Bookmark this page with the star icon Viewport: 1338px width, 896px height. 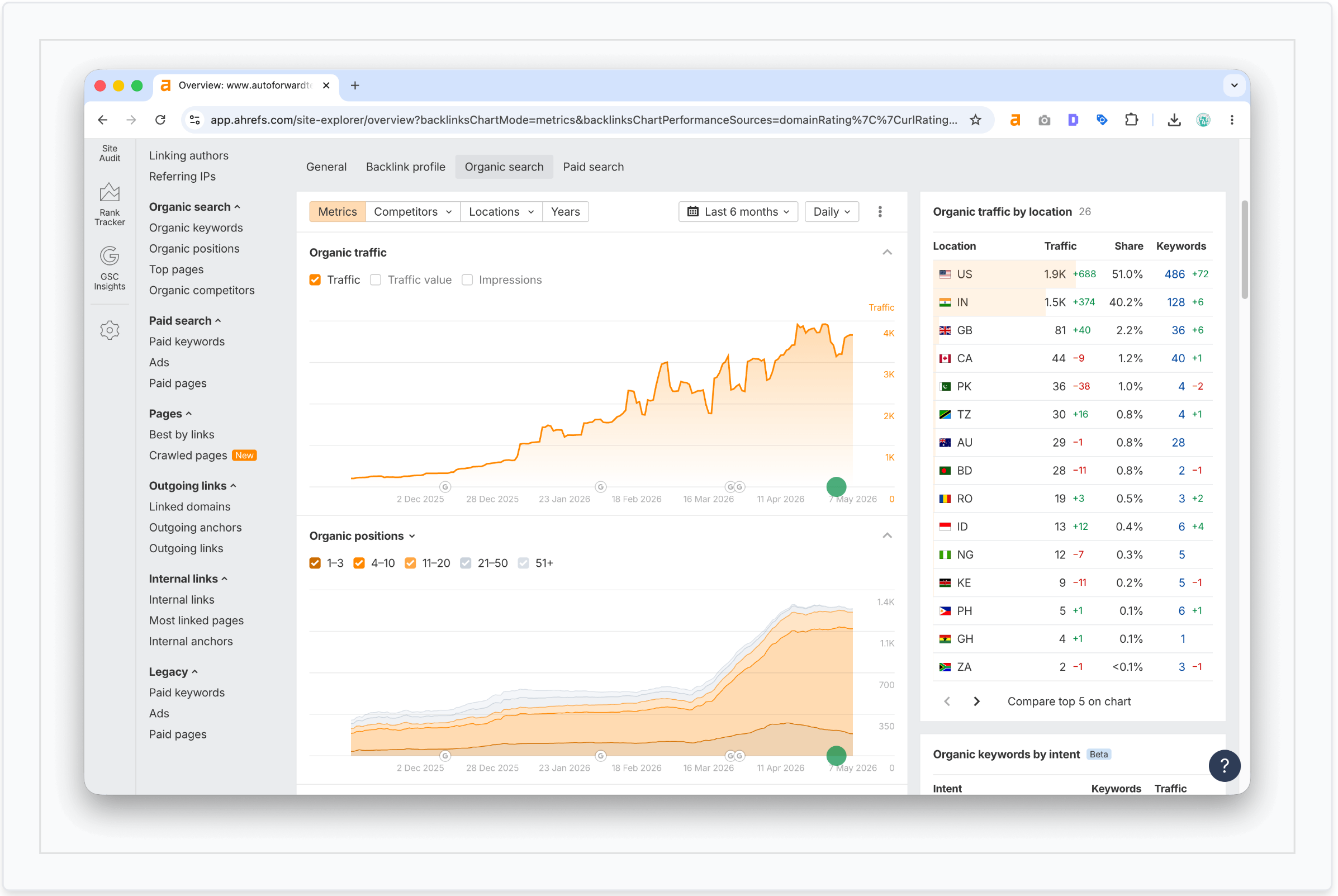click(975, 120)
